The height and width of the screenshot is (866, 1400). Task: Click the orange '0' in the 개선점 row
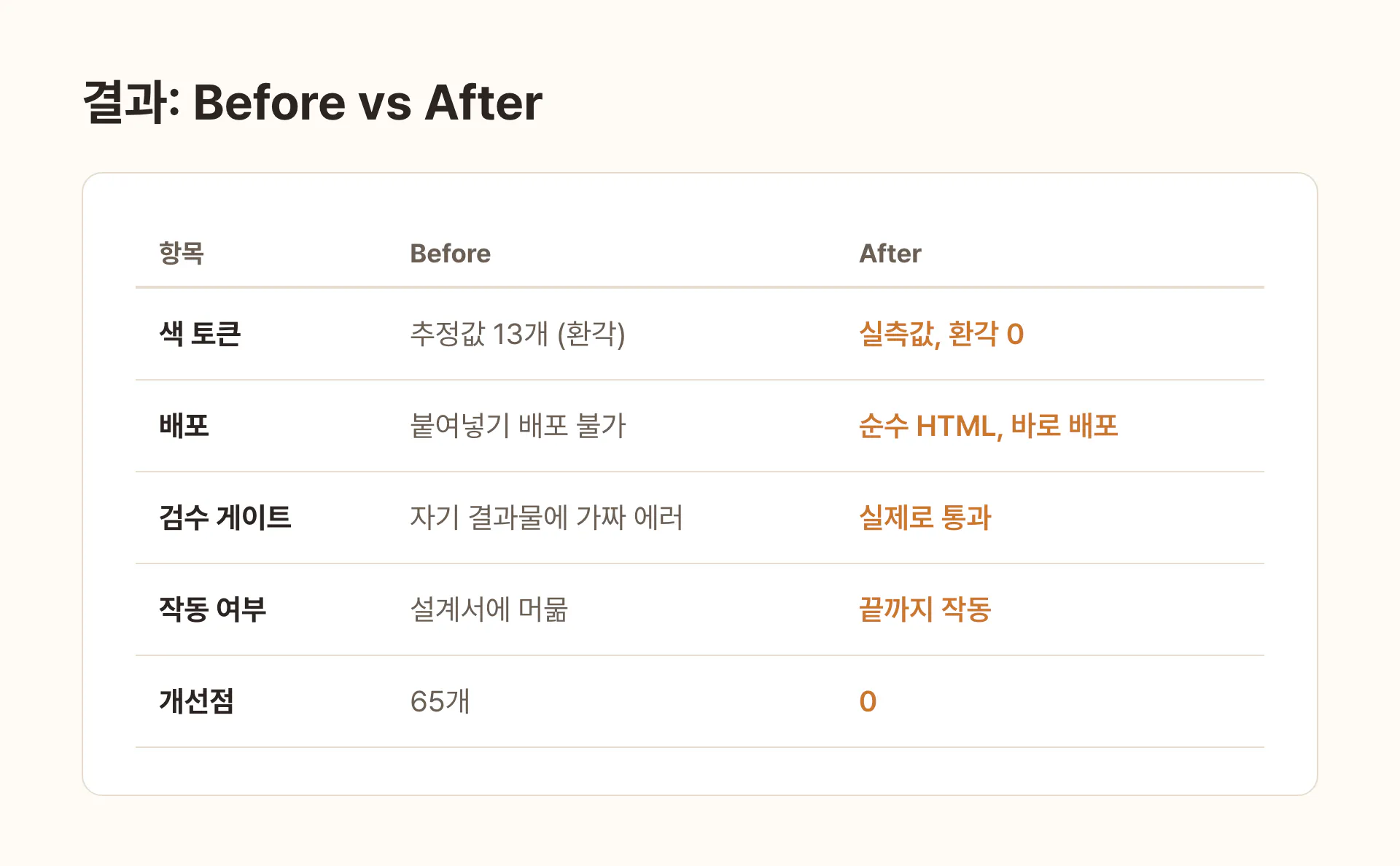point(868,701)
